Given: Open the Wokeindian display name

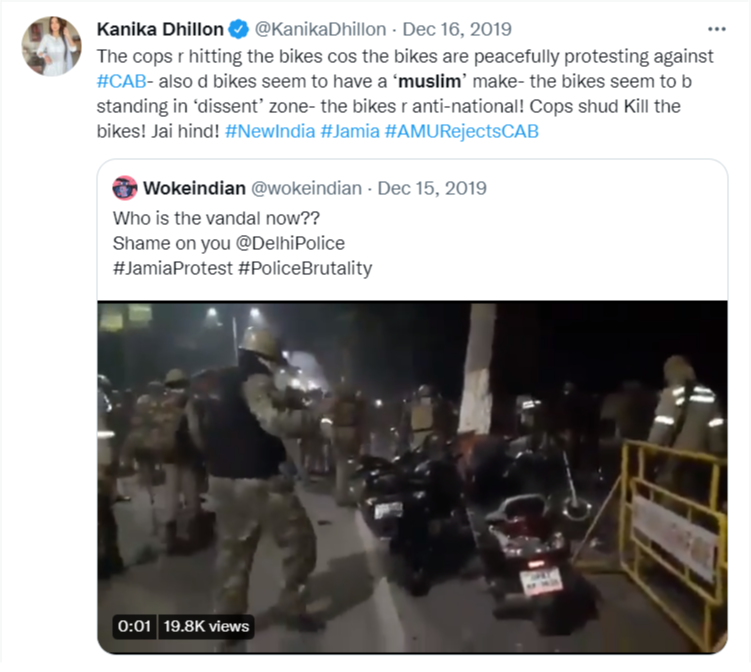Looking at the screenshot, I should [194, 188].
